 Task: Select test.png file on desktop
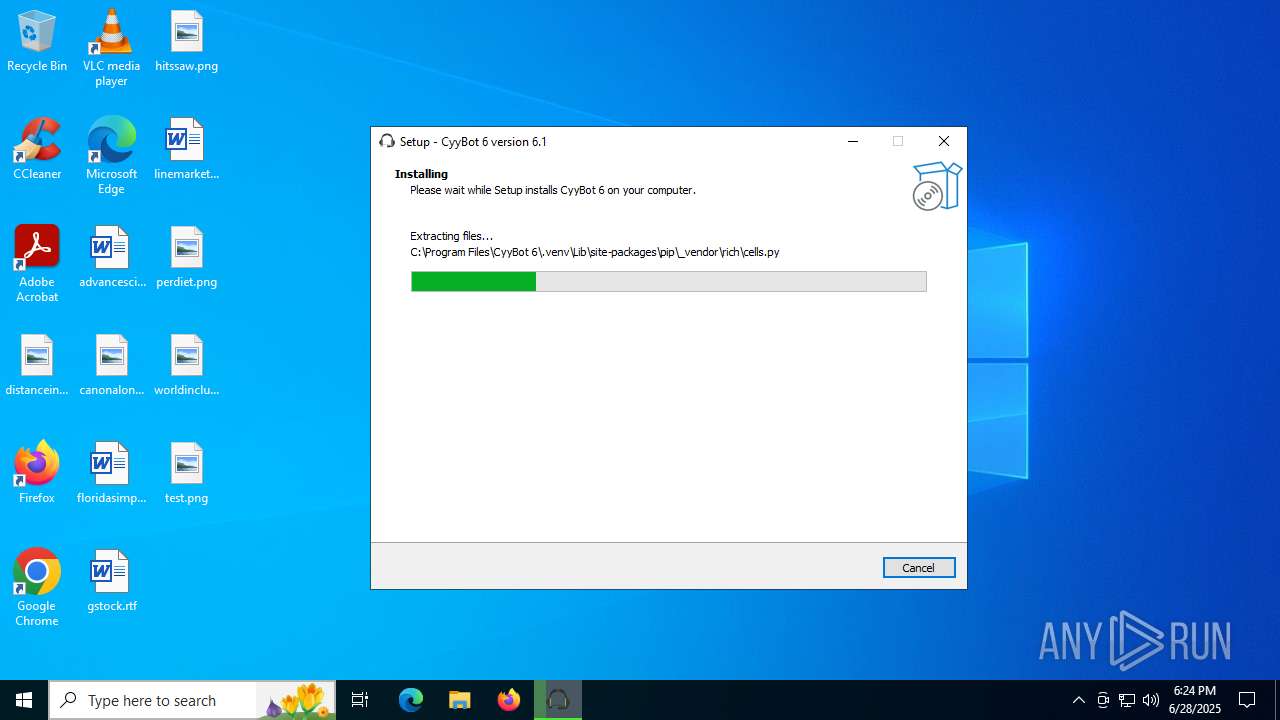point(186,474)
